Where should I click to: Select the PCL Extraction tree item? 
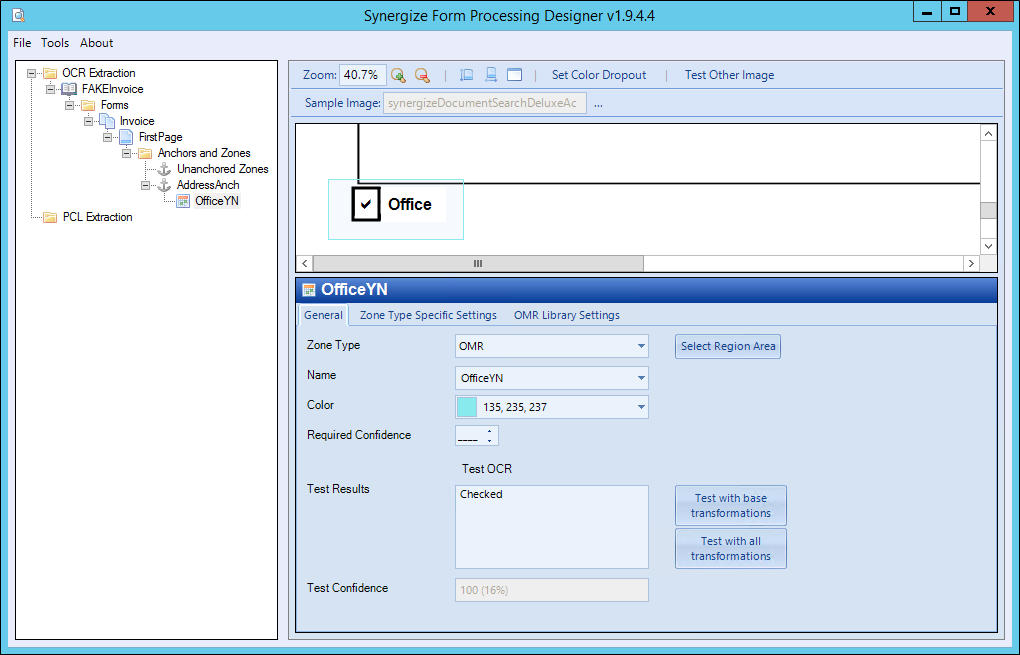click(x=98, y=217)
